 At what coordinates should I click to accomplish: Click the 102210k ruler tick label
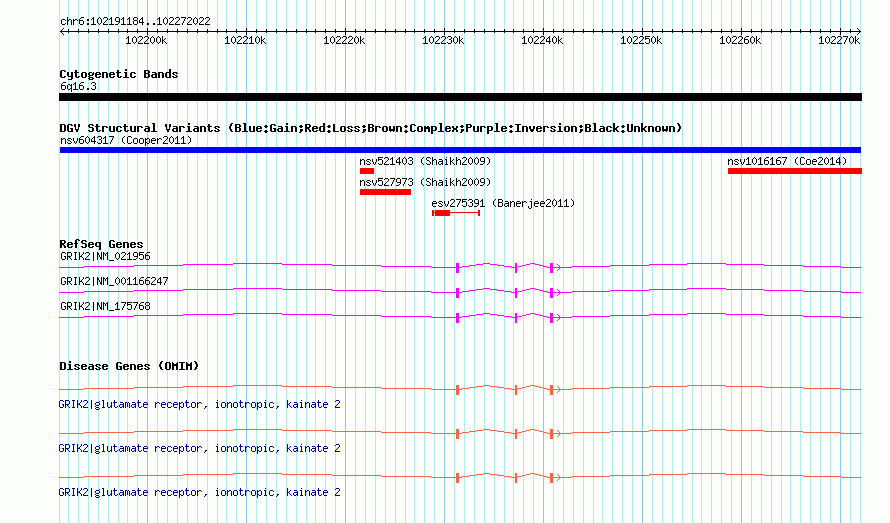pyautogui.click(x=245, y=40)
